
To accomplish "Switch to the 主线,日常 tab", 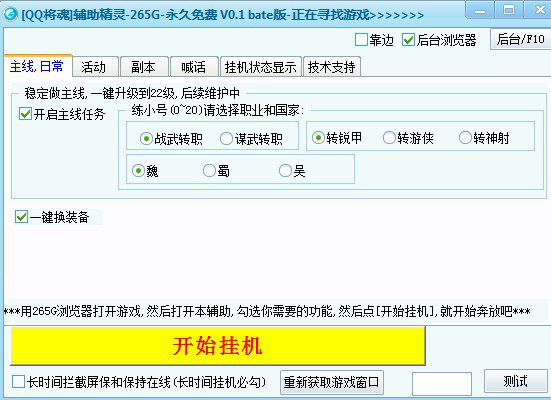I will (x=37, y=66).
